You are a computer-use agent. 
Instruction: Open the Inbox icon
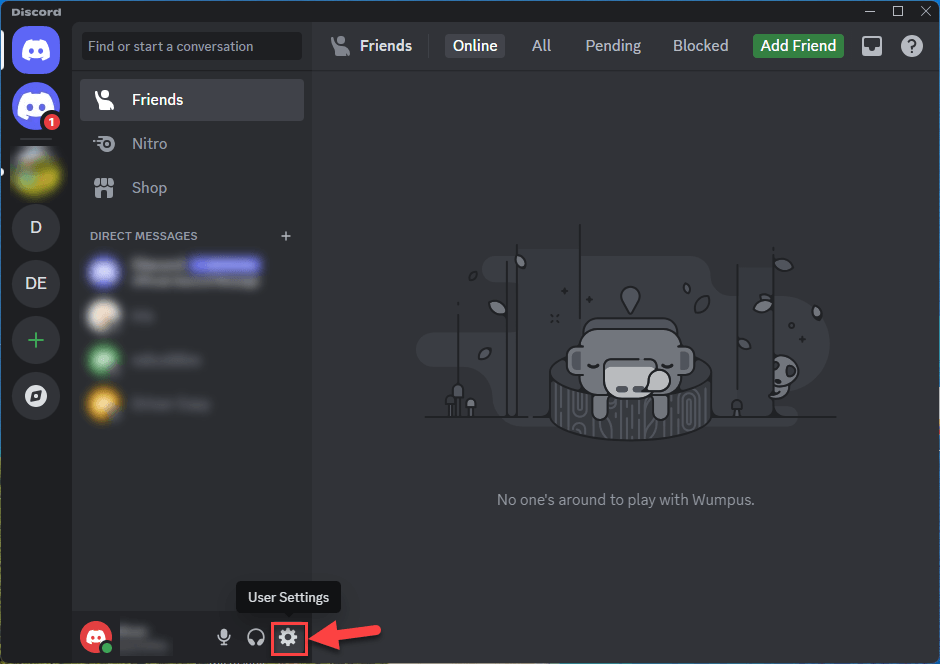click(x=872, y=46)
